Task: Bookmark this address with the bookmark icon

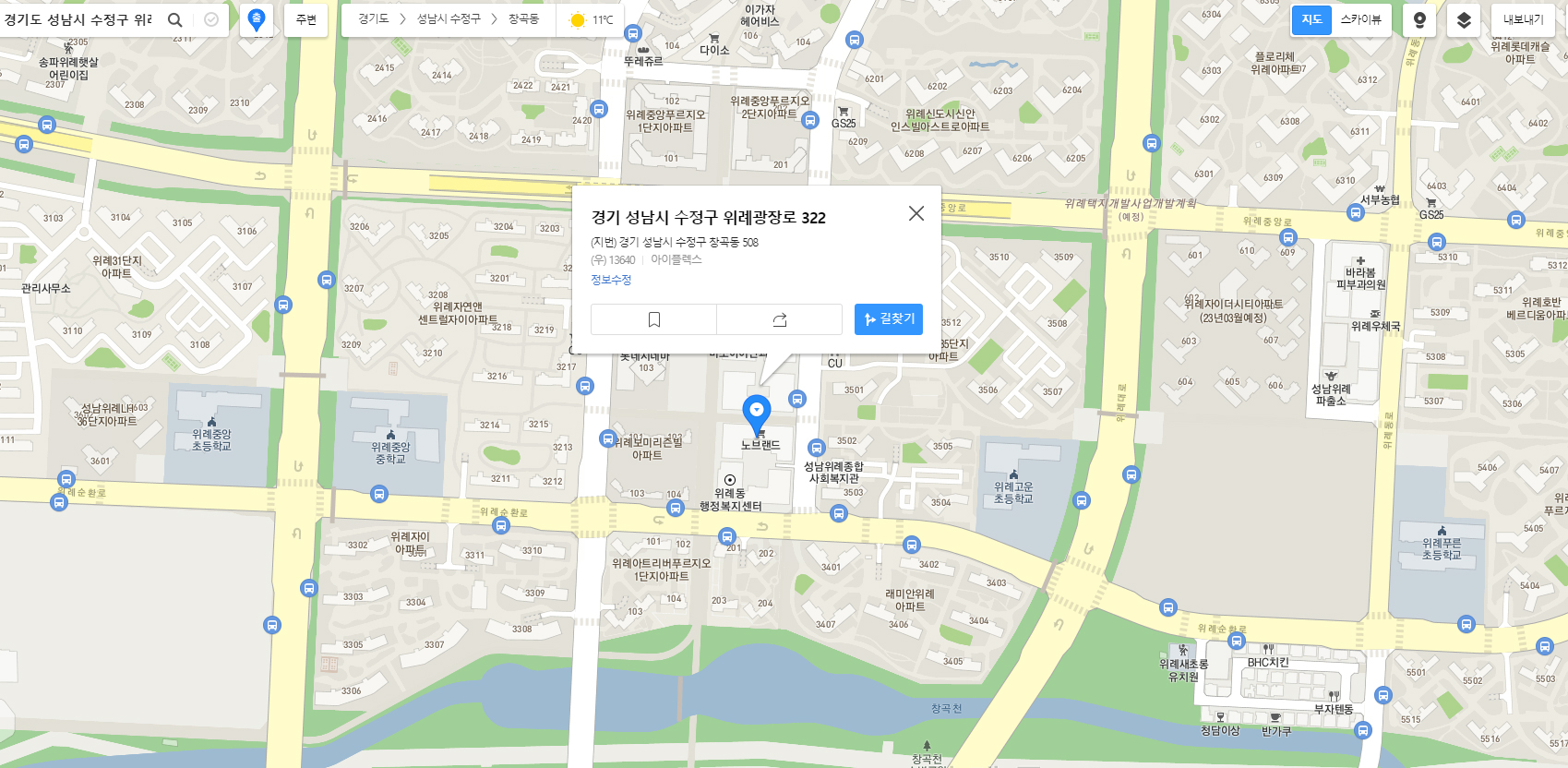Action: point(653,319)
